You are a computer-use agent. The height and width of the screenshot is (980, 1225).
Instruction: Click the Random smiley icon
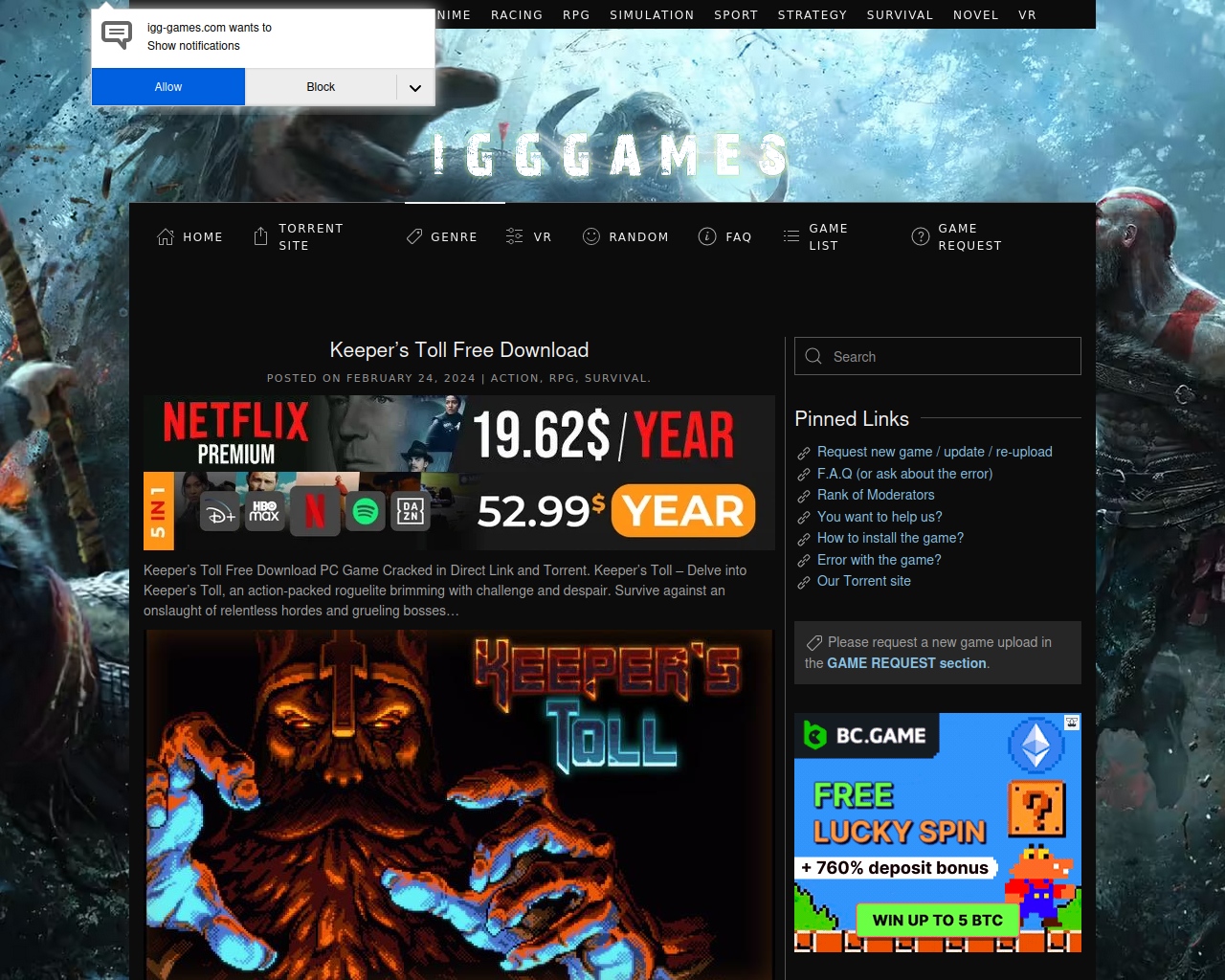point(591,236)
